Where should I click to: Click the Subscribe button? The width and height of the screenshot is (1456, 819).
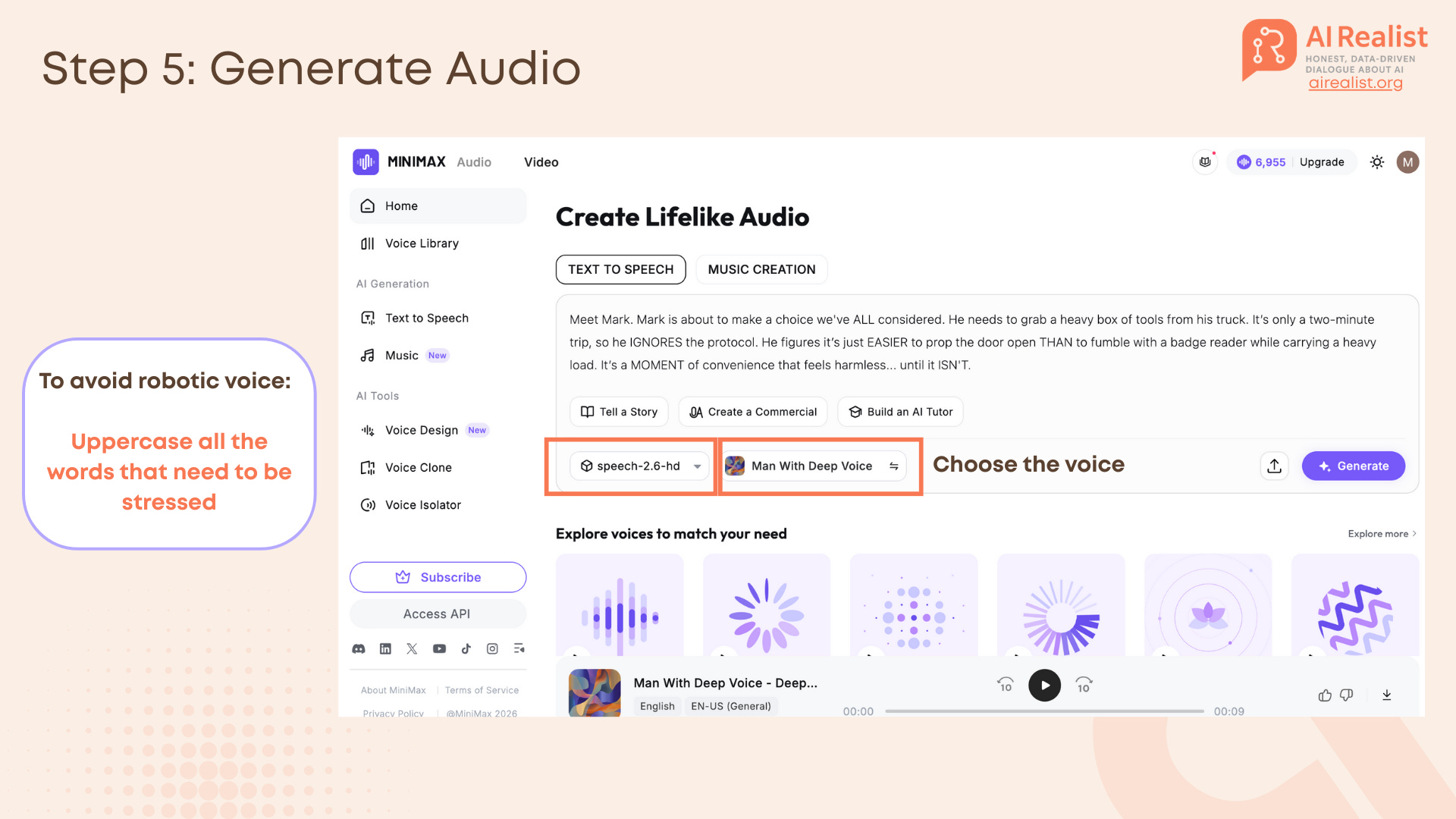[x=438, y=577]
